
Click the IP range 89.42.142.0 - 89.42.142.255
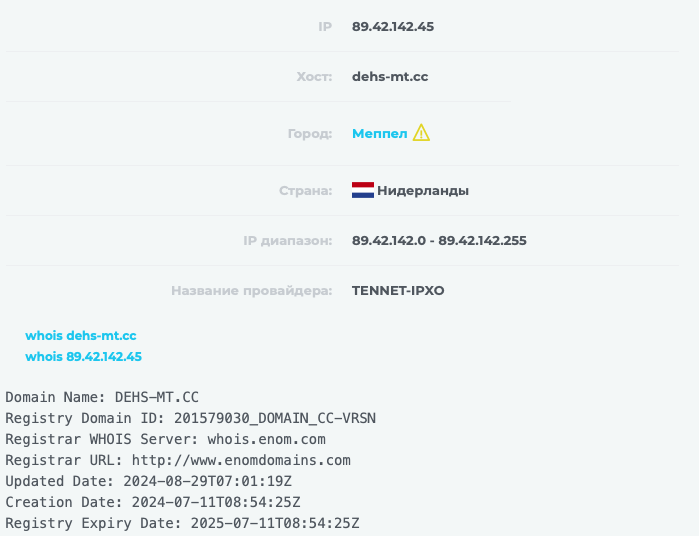(439, 240)
